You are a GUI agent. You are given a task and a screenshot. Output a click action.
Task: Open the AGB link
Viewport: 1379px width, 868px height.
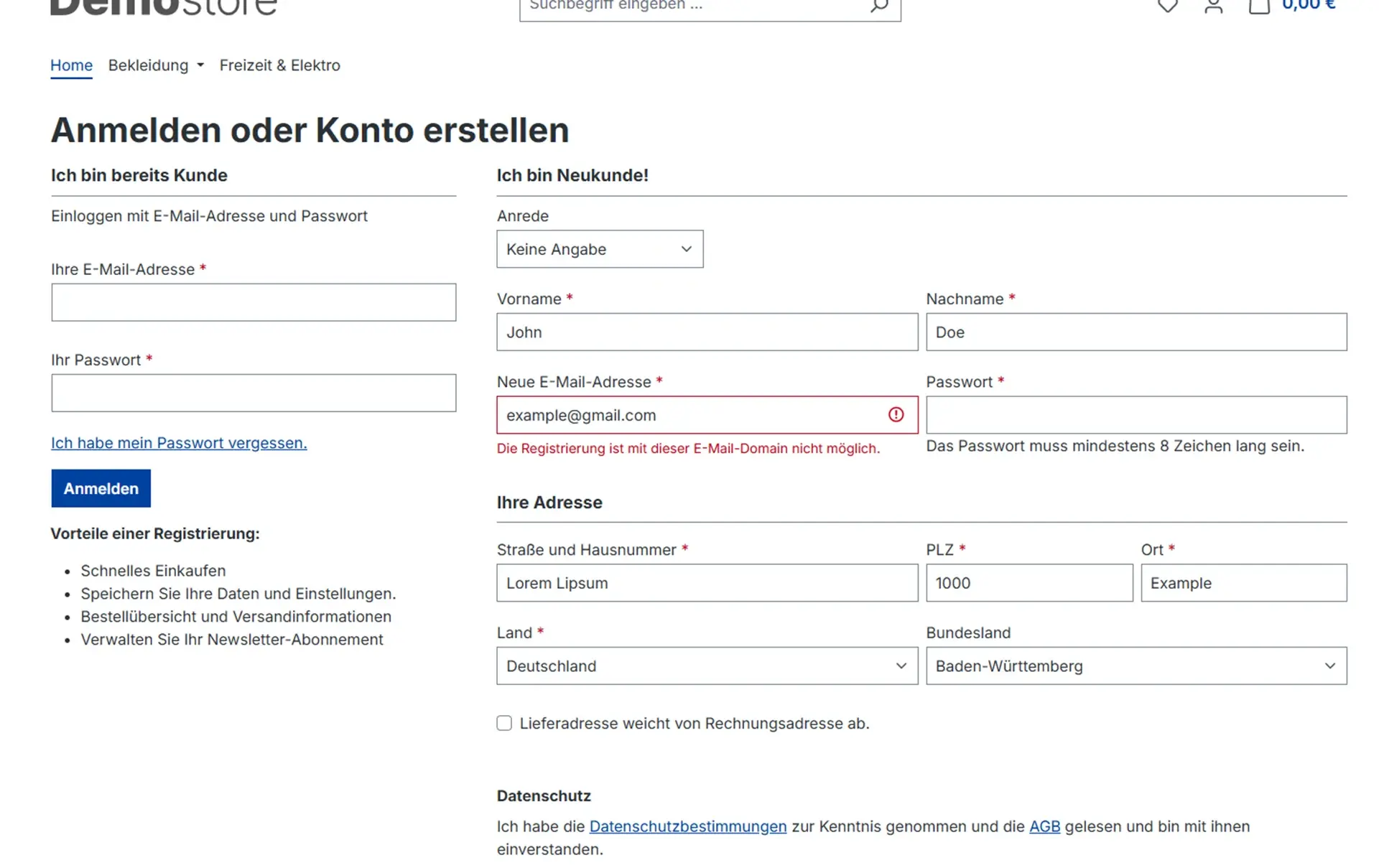click(x=1044, y=826)
